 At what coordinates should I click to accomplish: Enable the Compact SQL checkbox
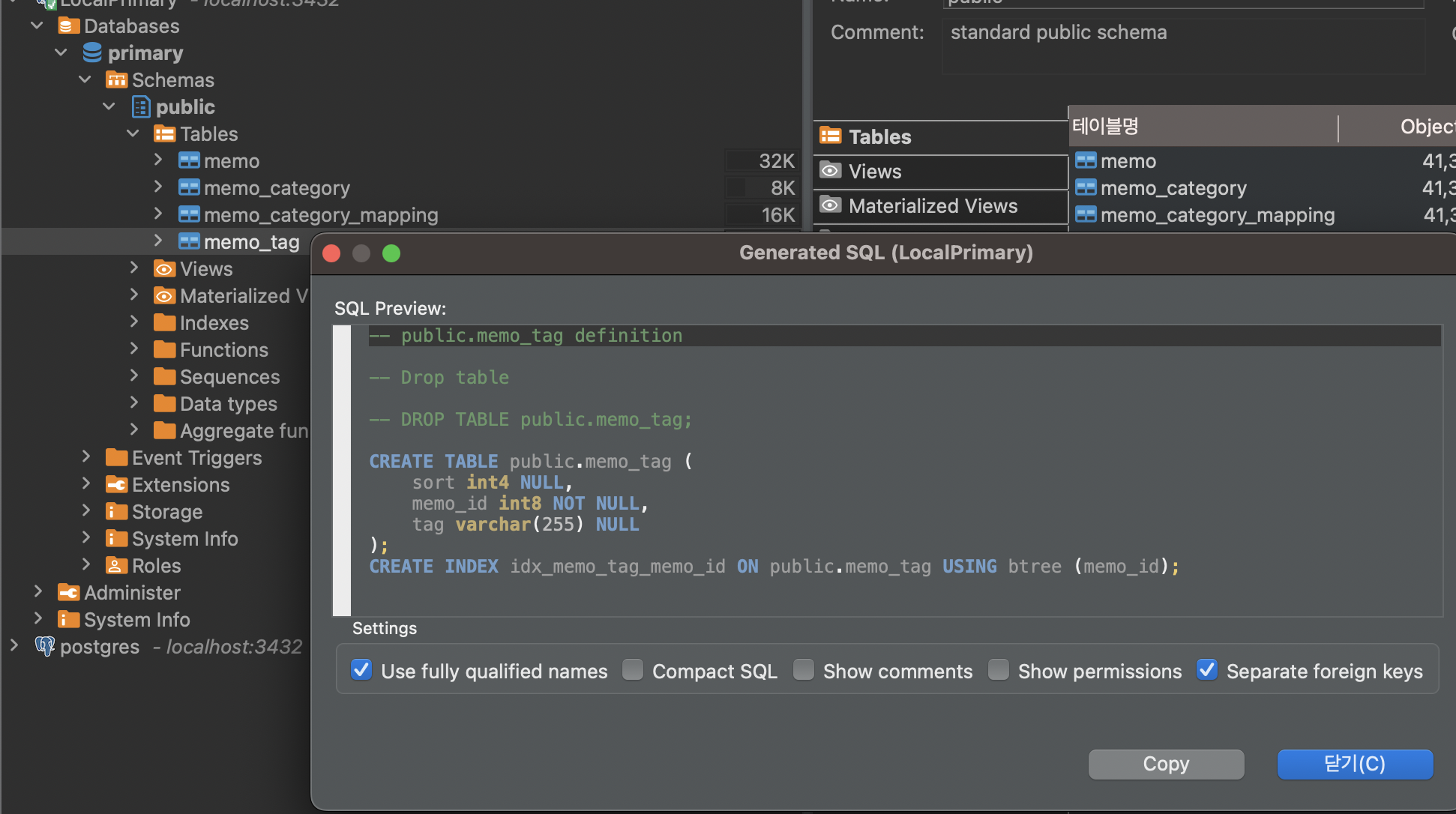click(633, 670)
